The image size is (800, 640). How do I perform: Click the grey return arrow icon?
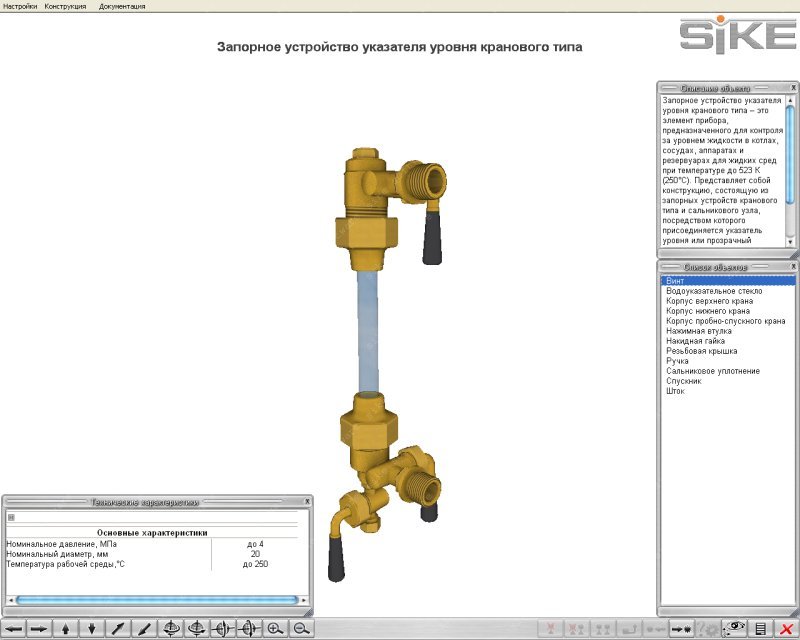(629, 629)
